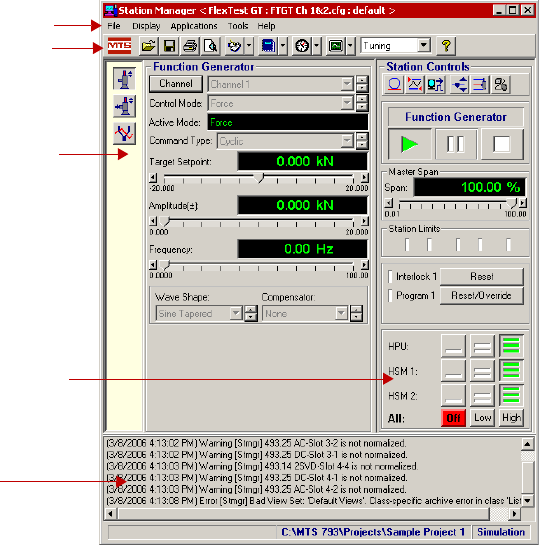Set all hydraulics to High

click(511, 418)
